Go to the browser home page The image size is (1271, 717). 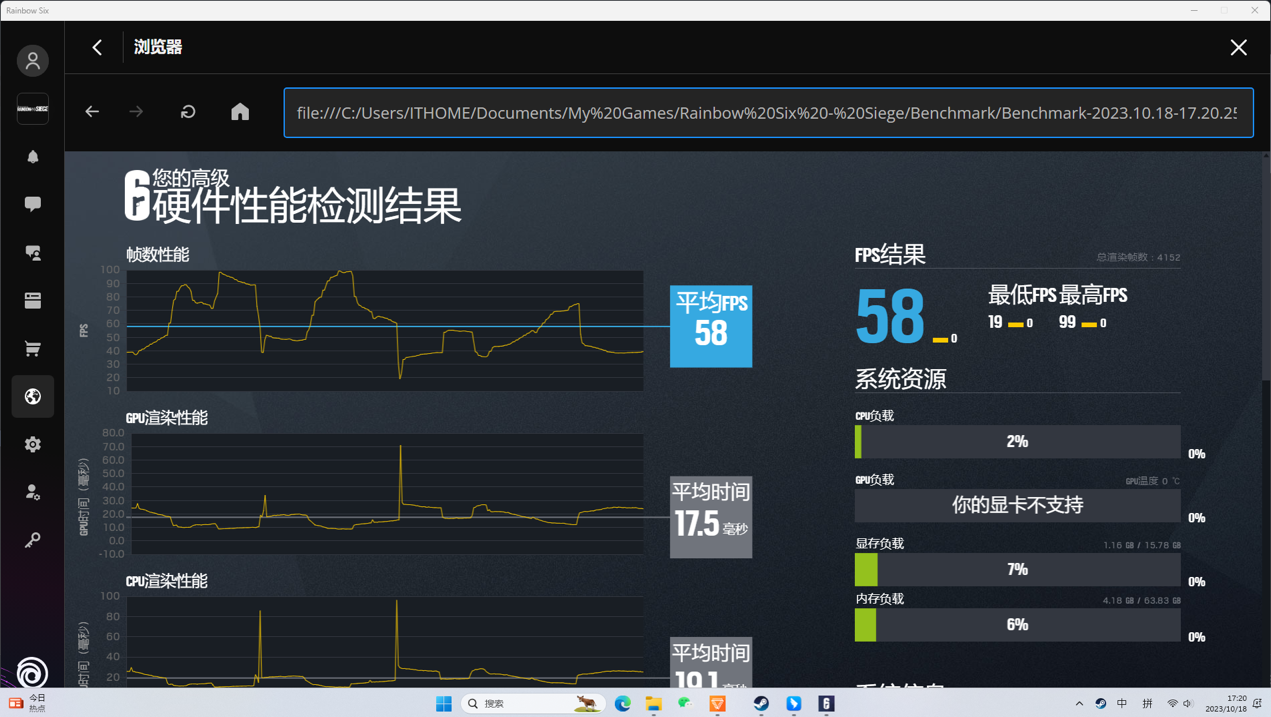[x=240, y=112]
